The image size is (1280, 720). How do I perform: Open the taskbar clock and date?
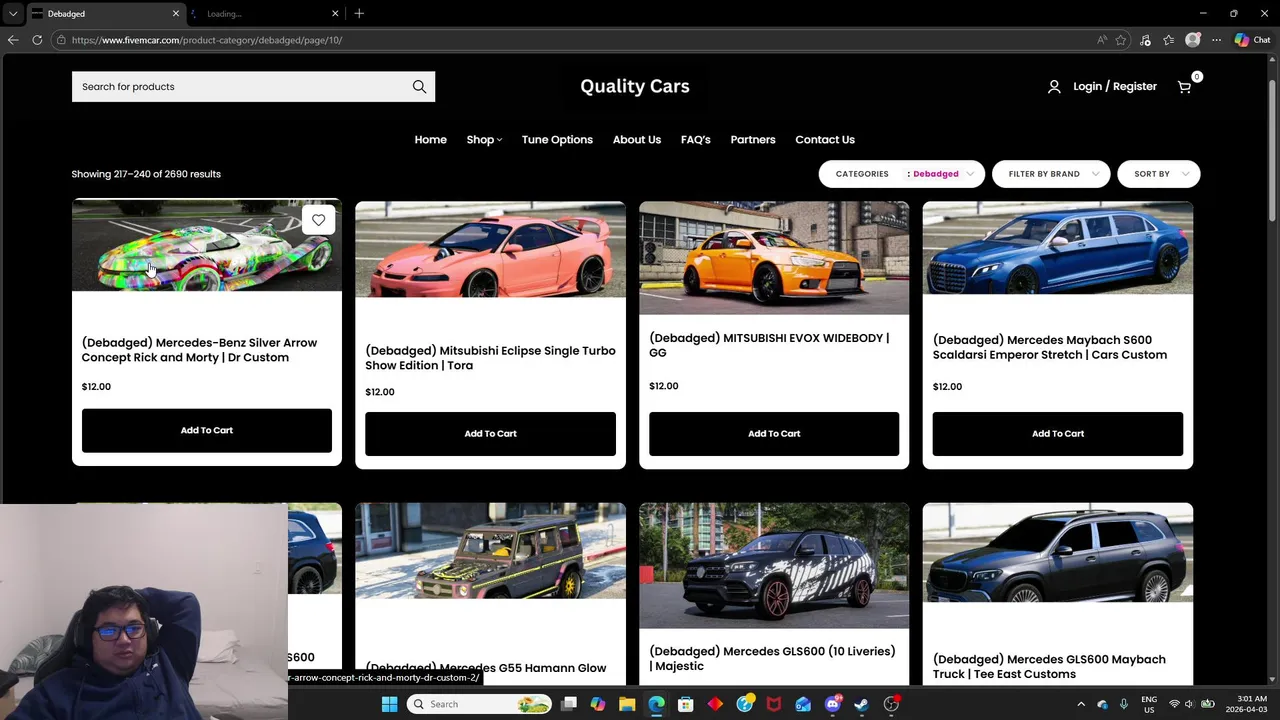click(1251, 704)
